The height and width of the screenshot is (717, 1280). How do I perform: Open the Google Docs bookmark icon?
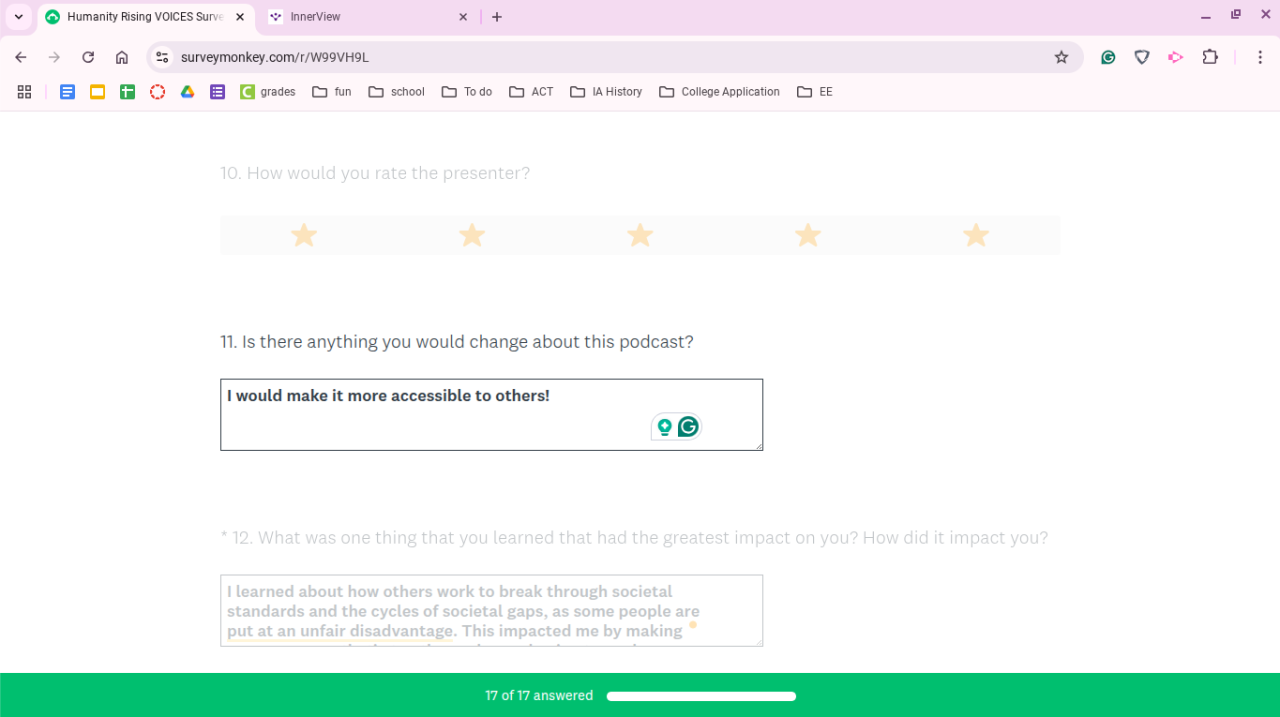67,92
